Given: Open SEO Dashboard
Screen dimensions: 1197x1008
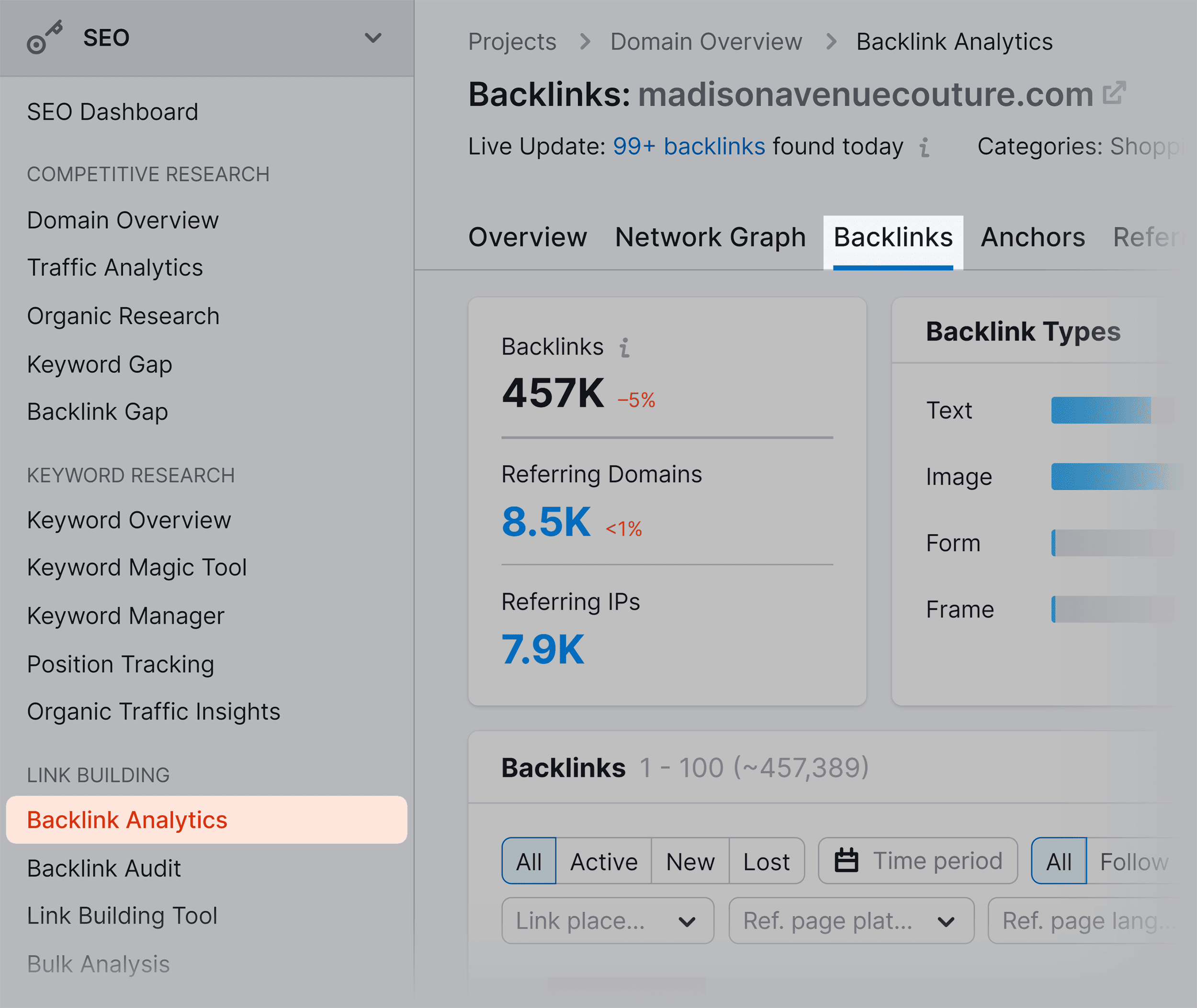Looking at the screenshot, I should pyautogui.click(x=113, y=112).
